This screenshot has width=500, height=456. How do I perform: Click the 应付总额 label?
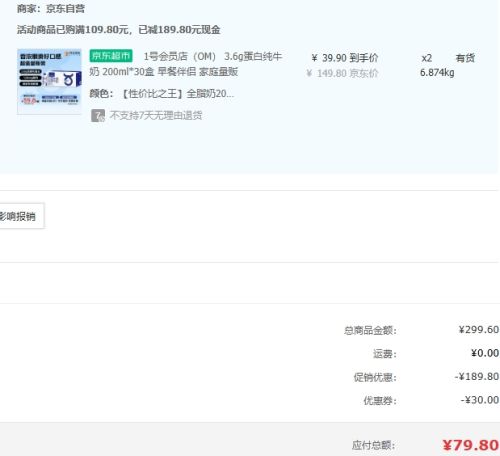click(x=373, y=445)
